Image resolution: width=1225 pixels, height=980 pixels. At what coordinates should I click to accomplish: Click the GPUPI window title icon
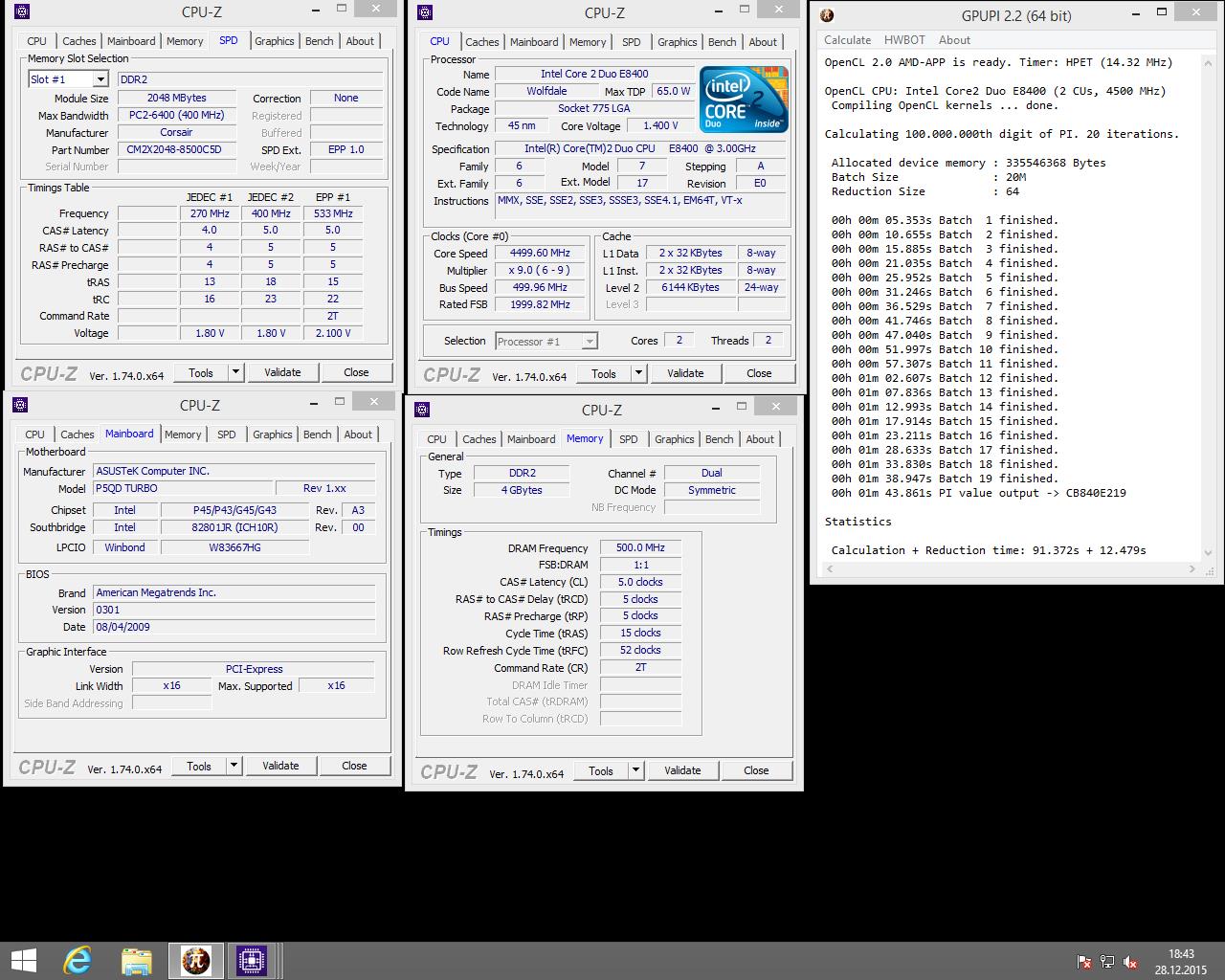pos(828,14)
